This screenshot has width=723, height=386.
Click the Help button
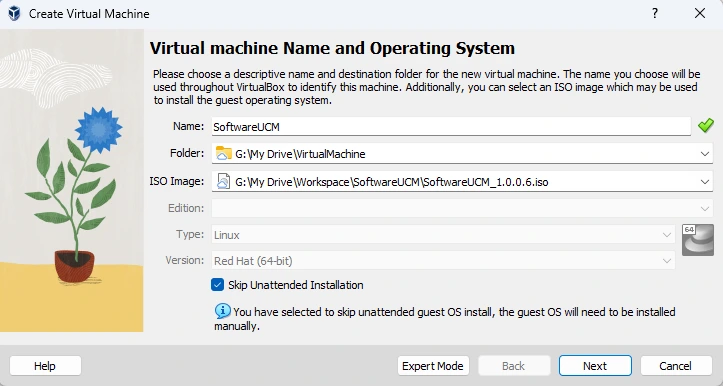coord(45,366)
